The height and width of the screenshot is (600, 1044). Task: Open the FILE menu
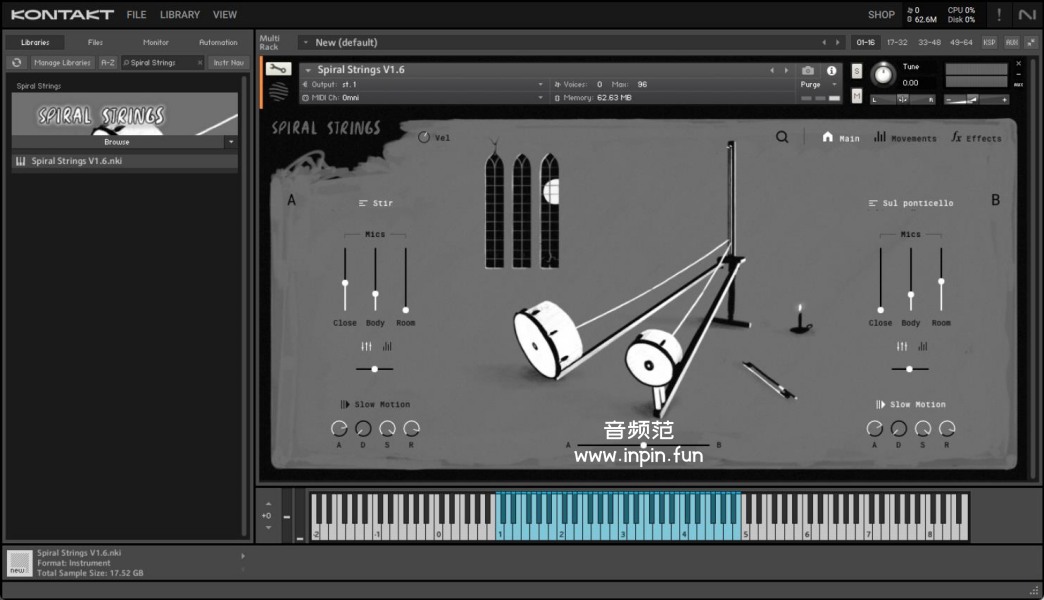(136, 15)
